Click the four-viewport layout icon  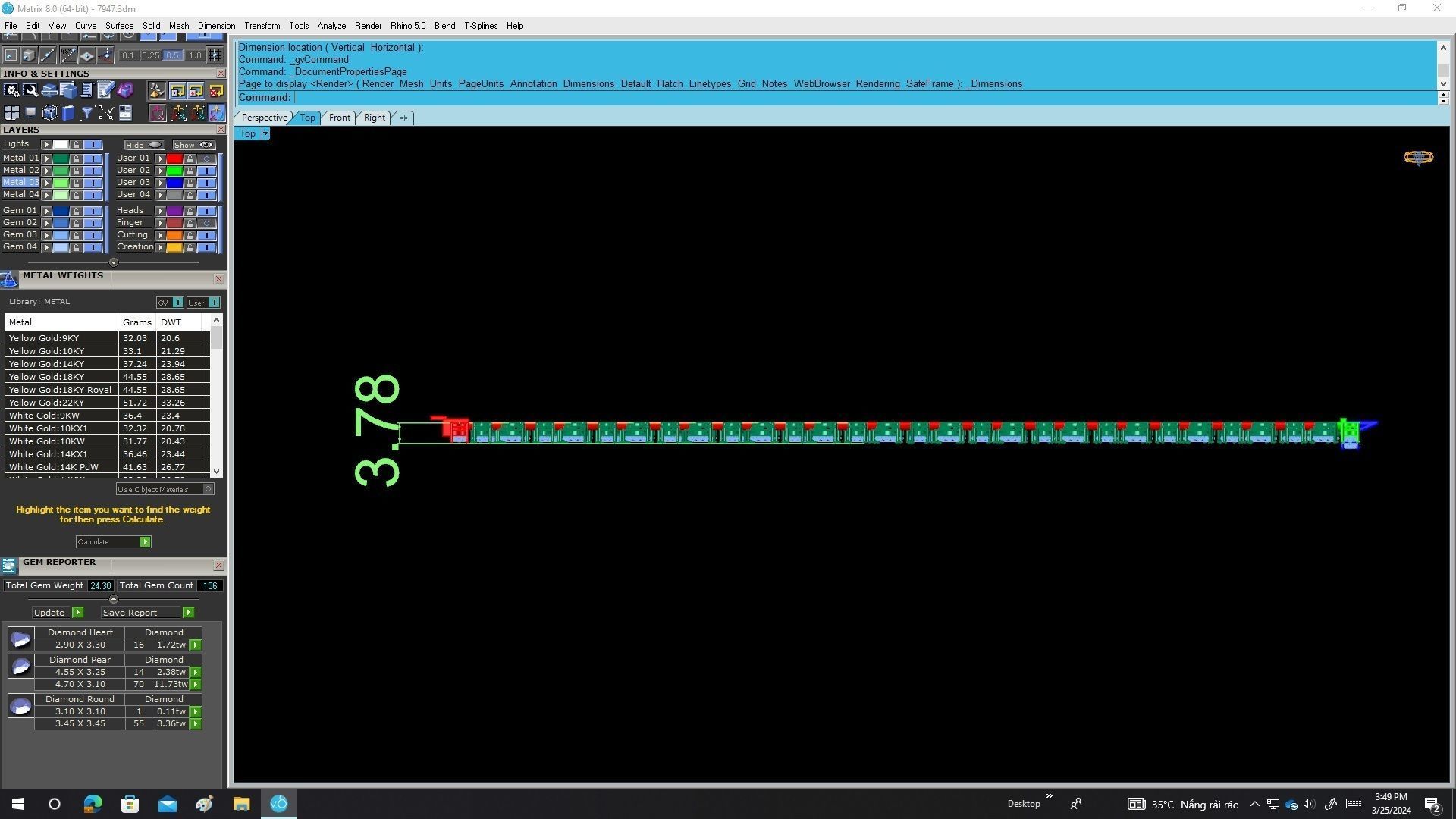coord(11,114)
